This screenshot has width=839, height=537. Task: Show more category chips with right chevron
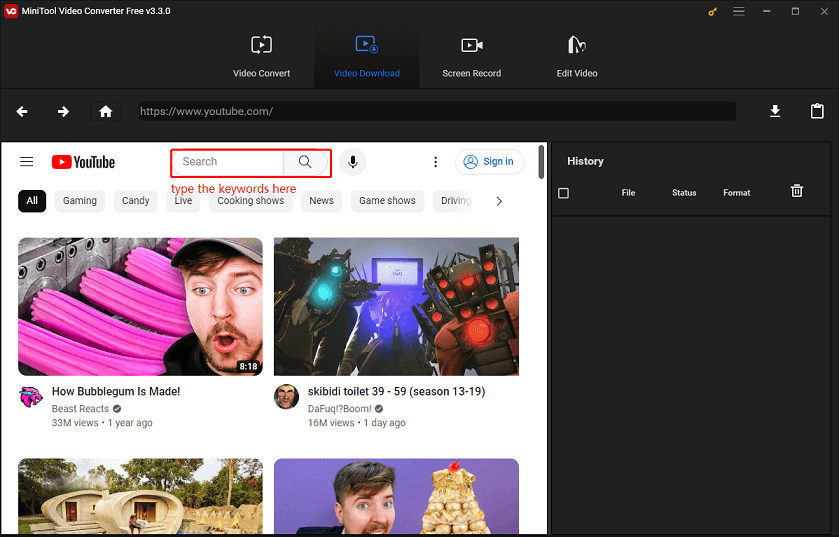pyautogui.click(x=499, y=201)
